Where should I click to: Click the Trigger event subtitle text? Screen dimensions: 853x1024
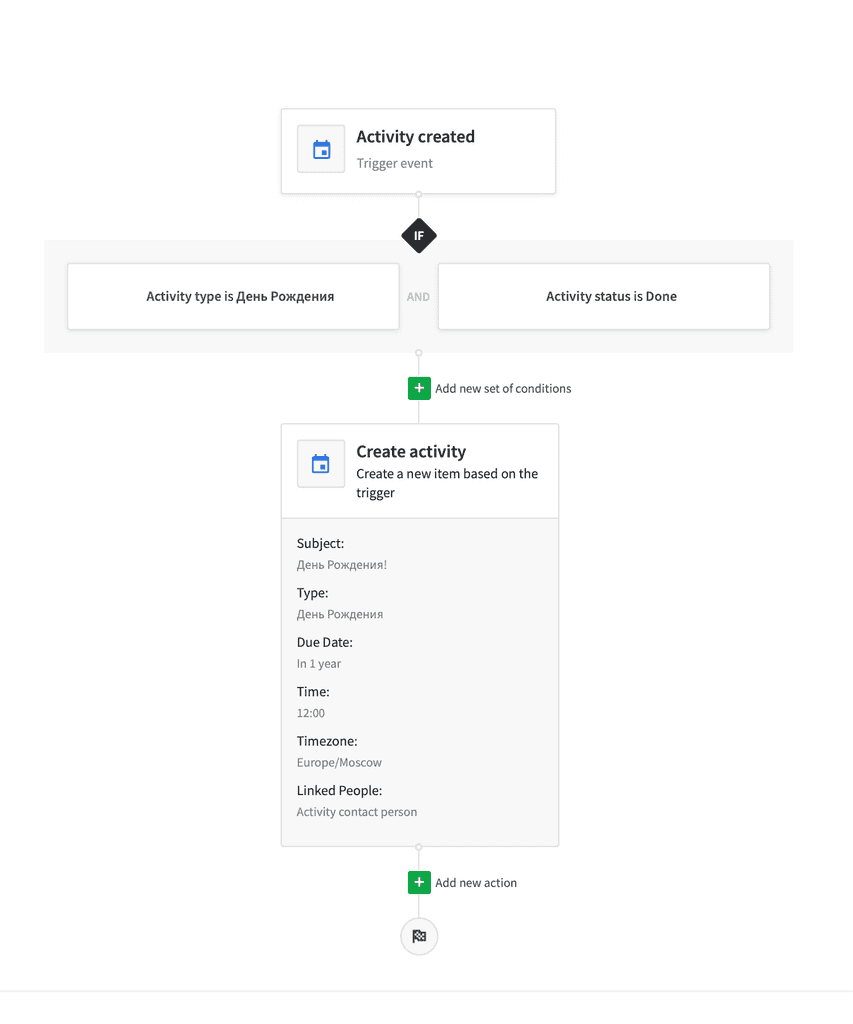tap(394, 163)
